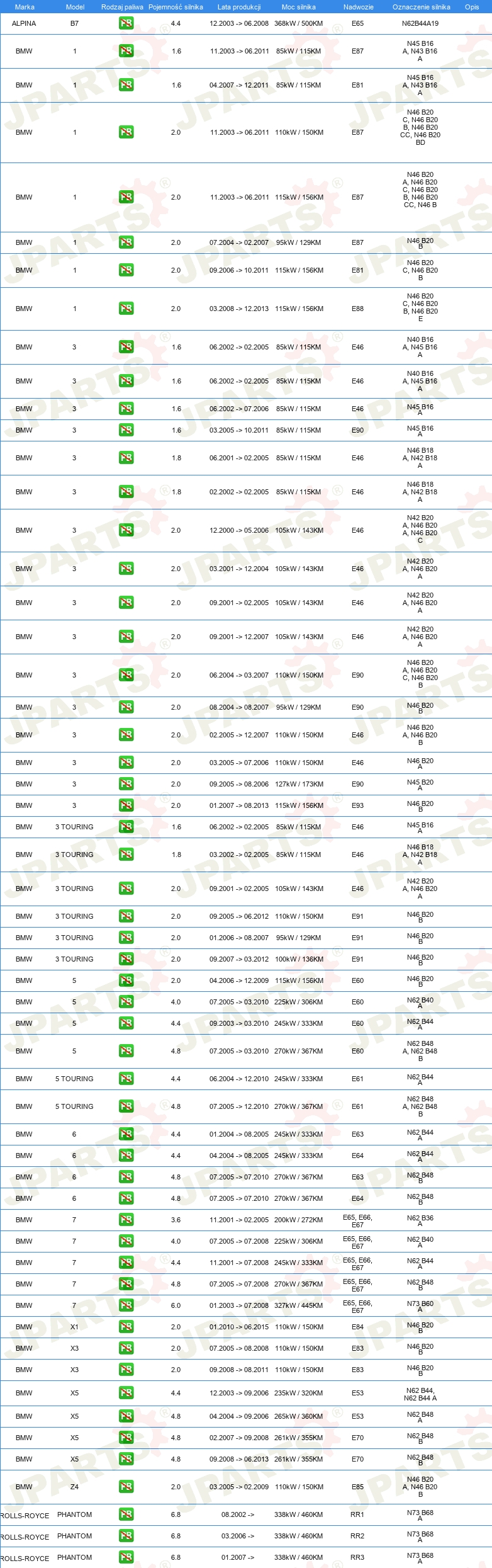The height and width of the screenshot is (1568, 492).
Task: Click the Nadwozie column header
Action: click(x=358, y=7)
